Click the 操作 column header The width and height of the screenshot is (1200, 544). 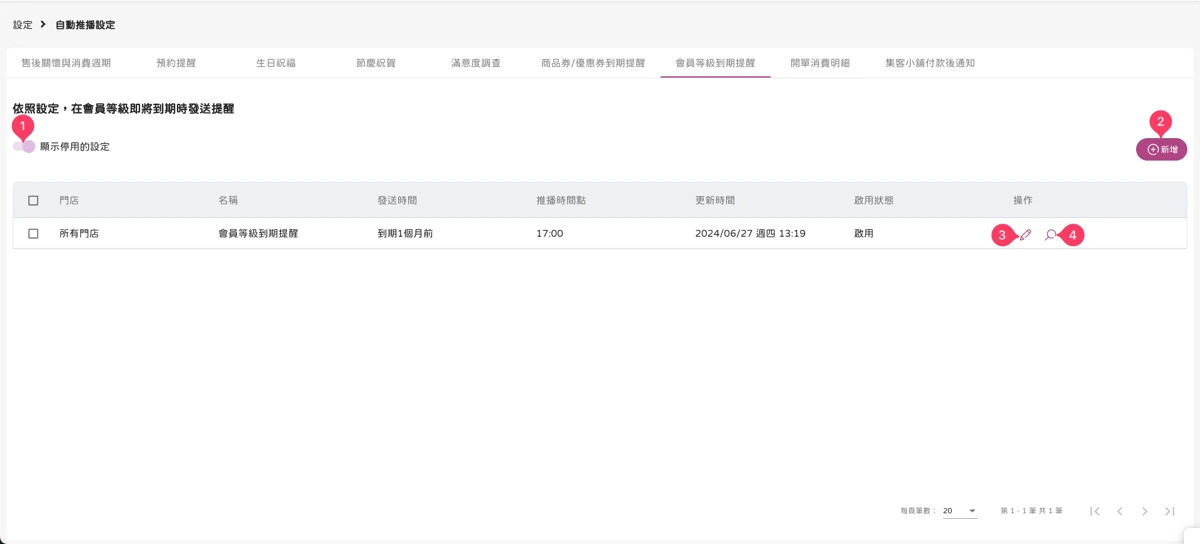click(x=1023, y=201)
